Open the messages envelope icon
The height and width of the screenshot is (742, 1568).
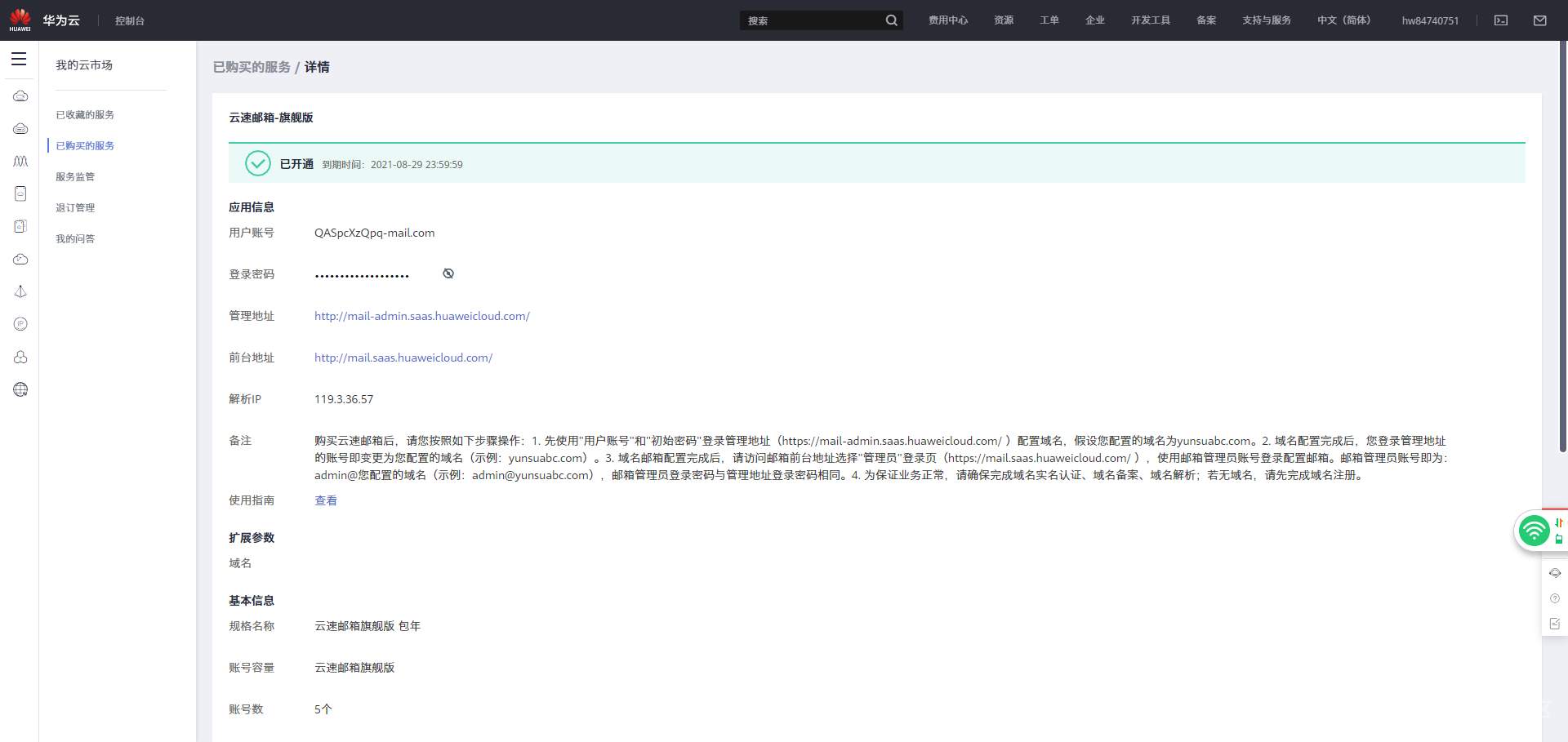click(1540, 20)
